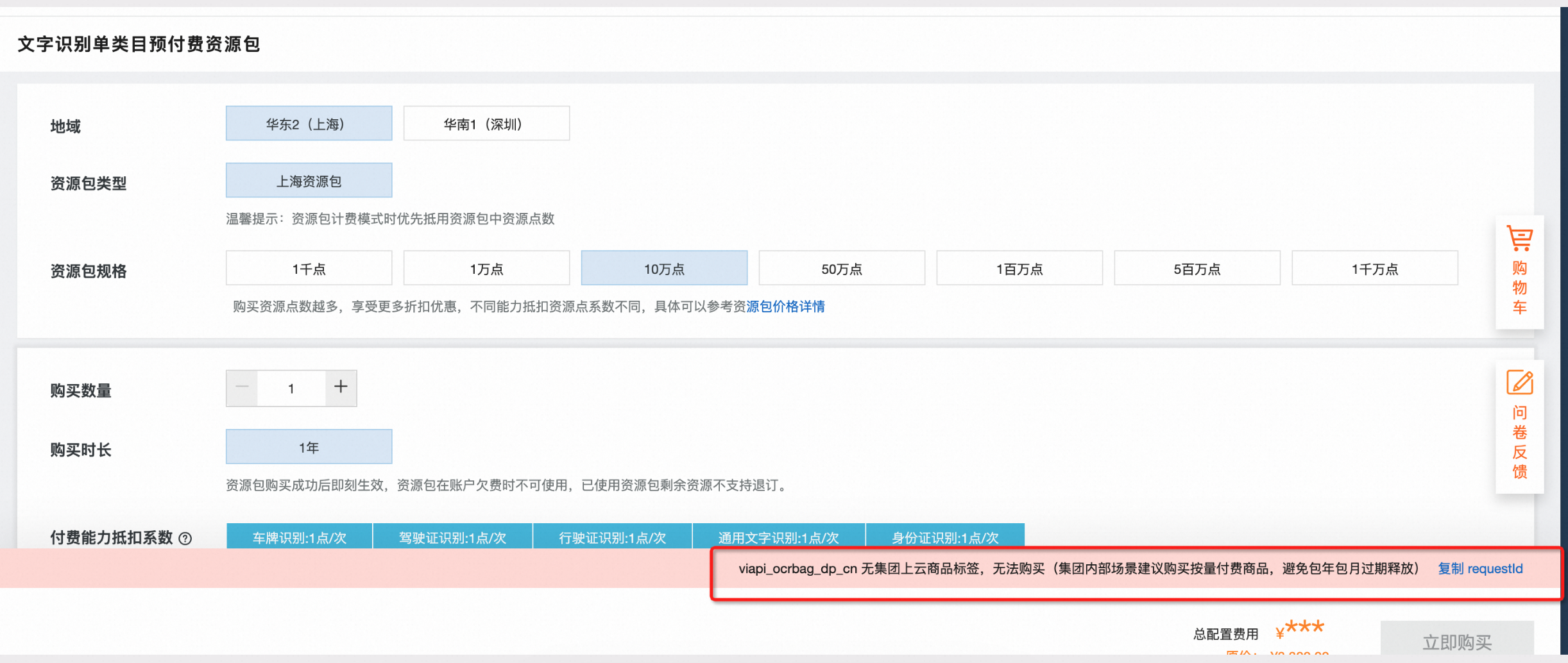Open the questionnaire feedback edit icon

click(1519, 383)
